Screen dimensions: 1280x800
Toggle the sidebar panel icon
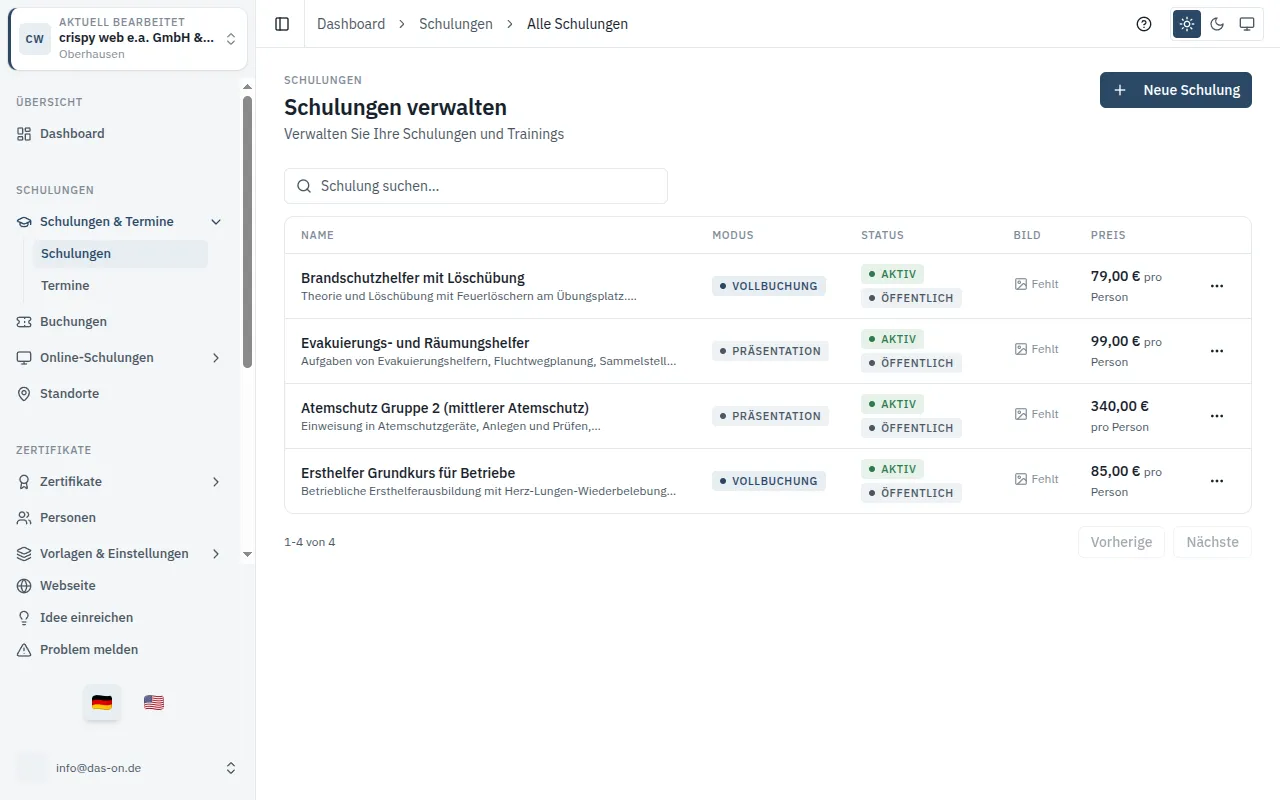(x=282, y=24)
